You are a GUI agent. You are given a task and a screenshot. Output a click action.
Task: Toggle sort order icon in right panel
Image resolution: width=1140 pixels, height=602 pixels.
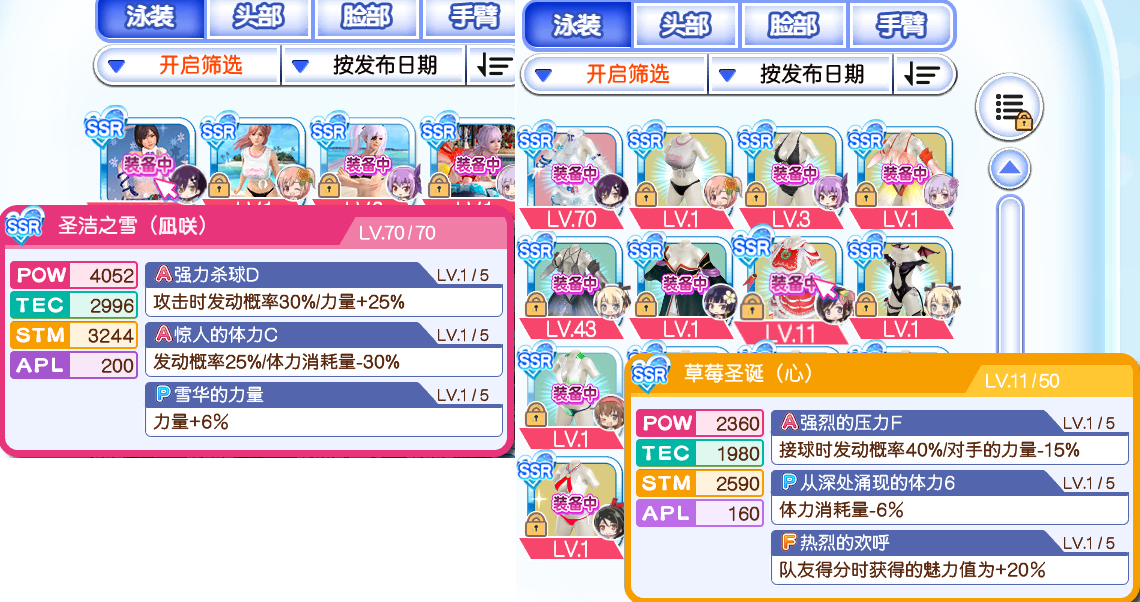pos(922,73)
